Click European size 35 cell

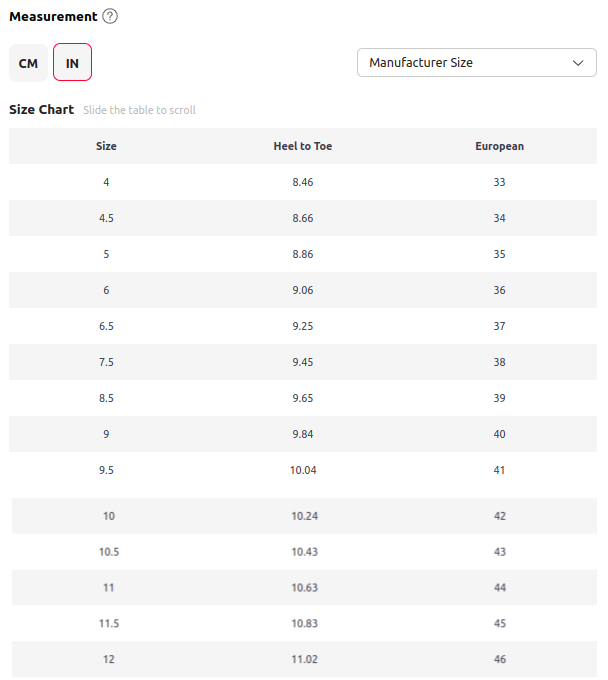(x=500, y=254)
